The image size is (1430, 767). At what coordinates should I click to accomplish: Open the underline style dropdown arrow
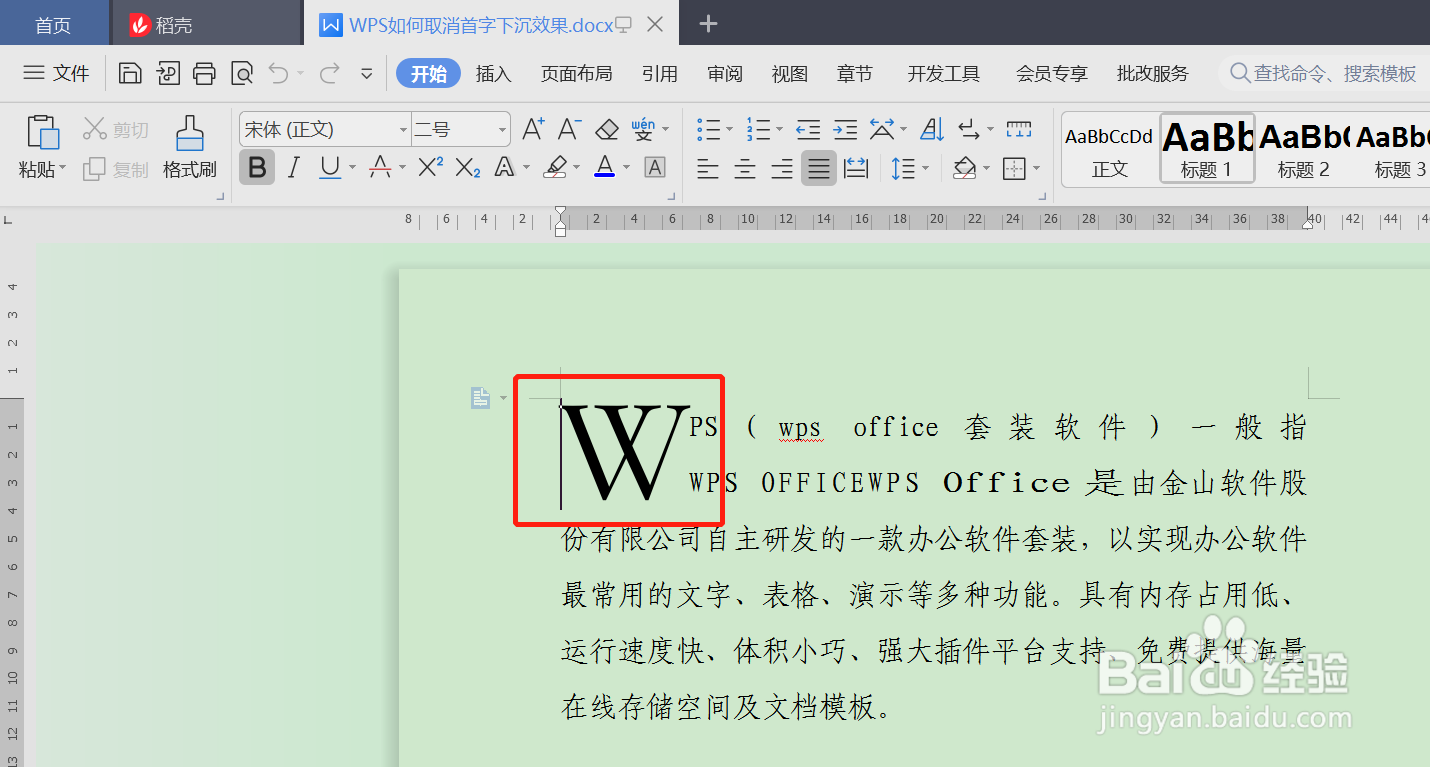tap(351, 169)
